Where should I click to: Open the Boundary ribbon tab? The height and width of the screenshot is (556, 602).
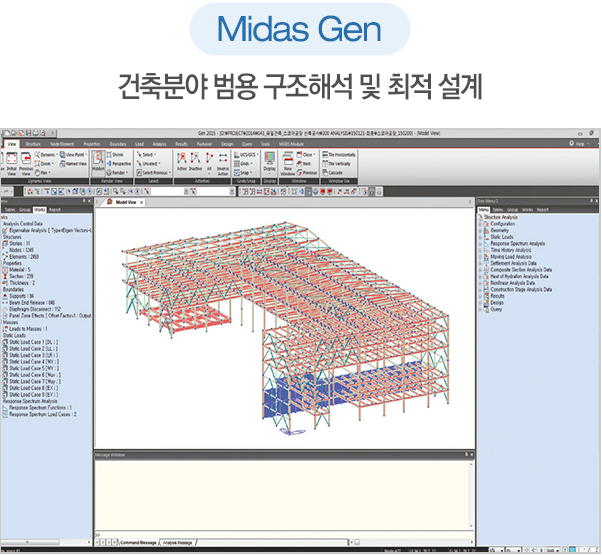coord(118,144)
